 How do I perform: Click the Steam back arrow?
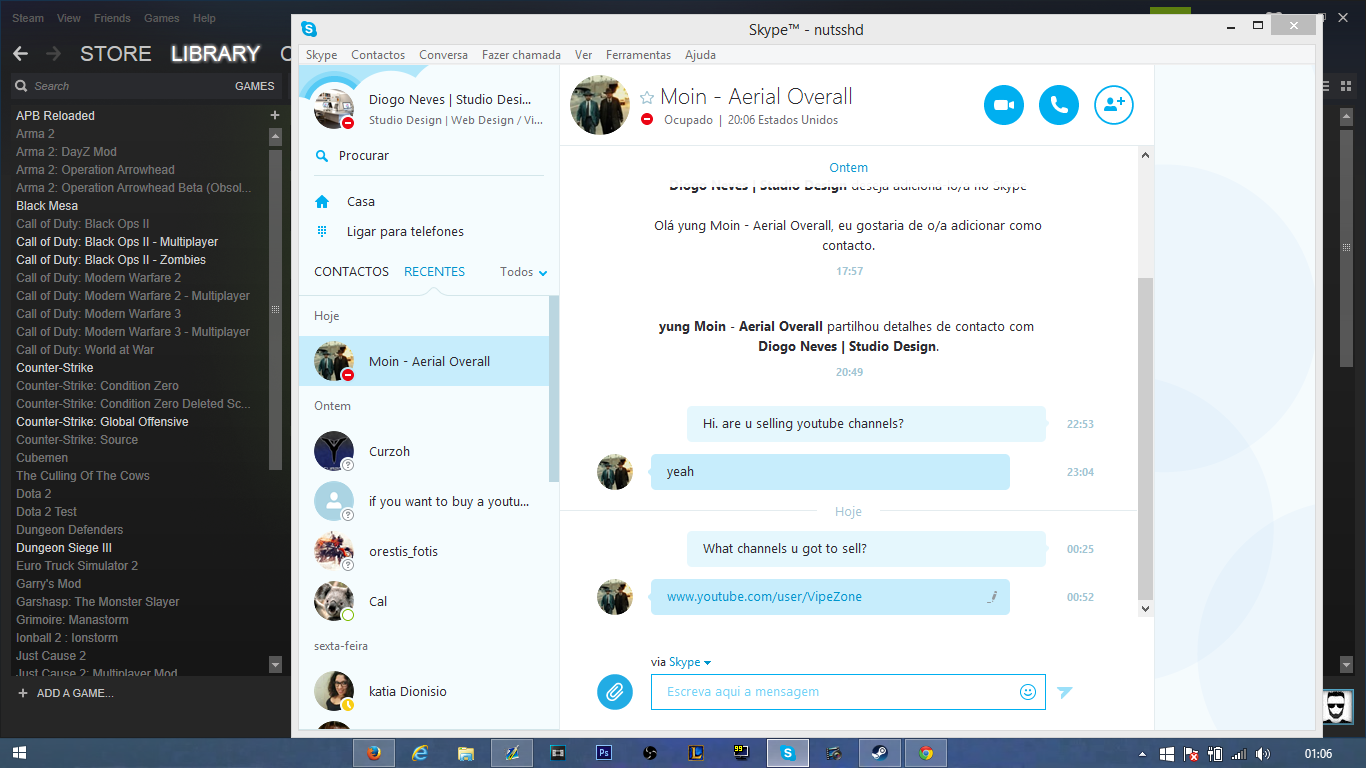pos(20,54)
